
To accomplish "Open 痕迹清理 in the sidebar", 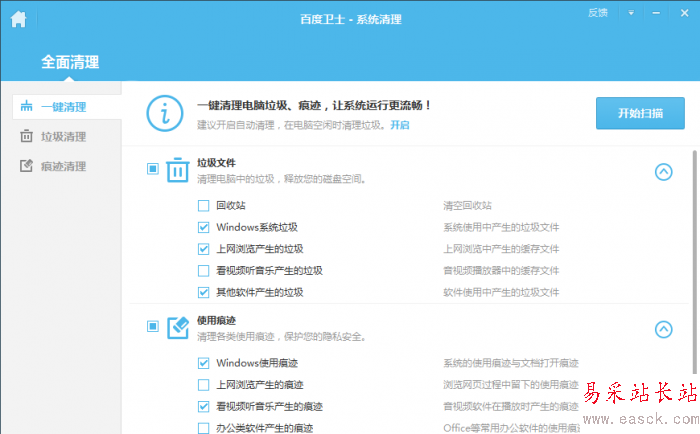I will coord(63,167).
